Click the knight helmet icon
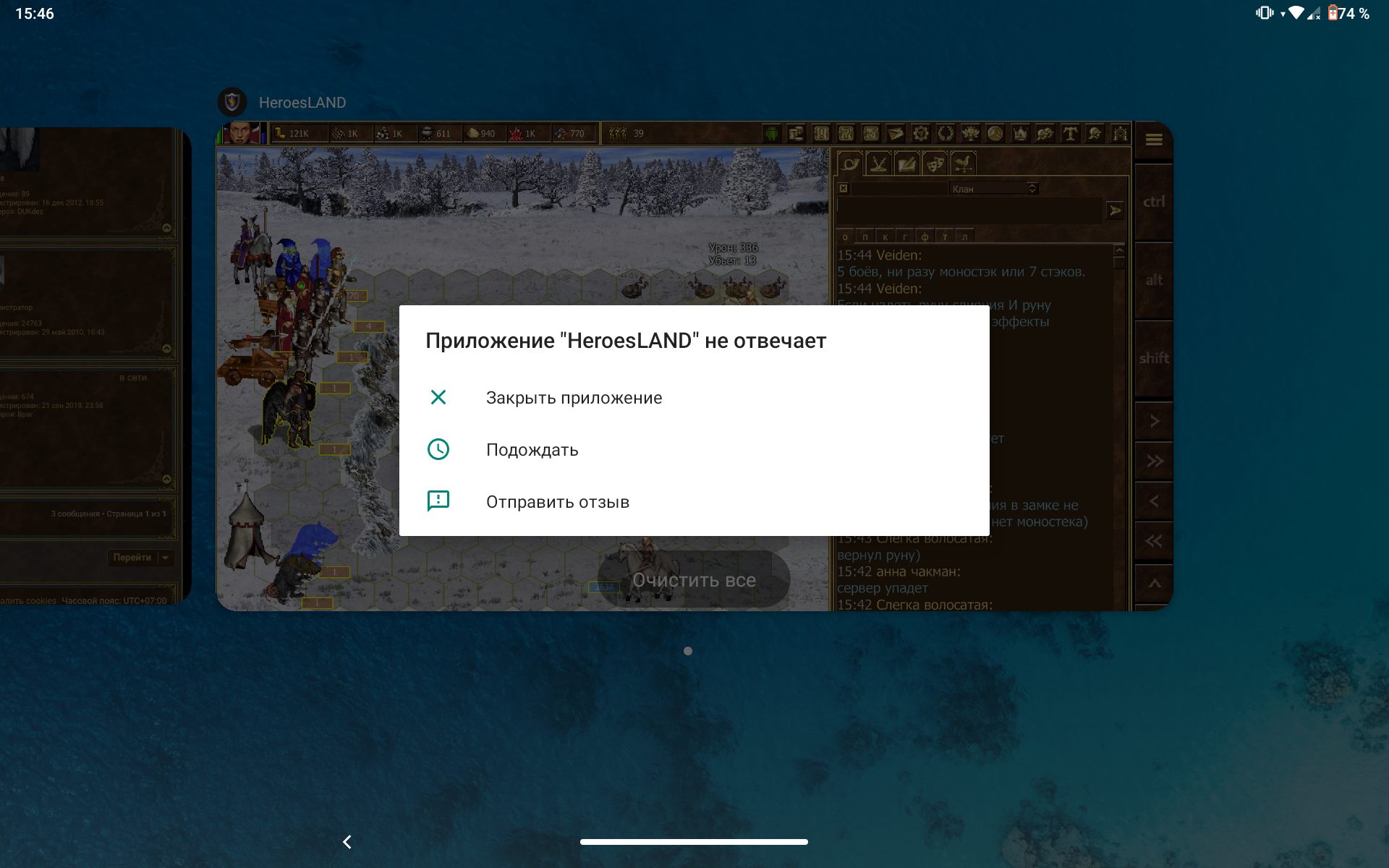This screenshot has width=1389, height=868. [x=1095, y=134]
